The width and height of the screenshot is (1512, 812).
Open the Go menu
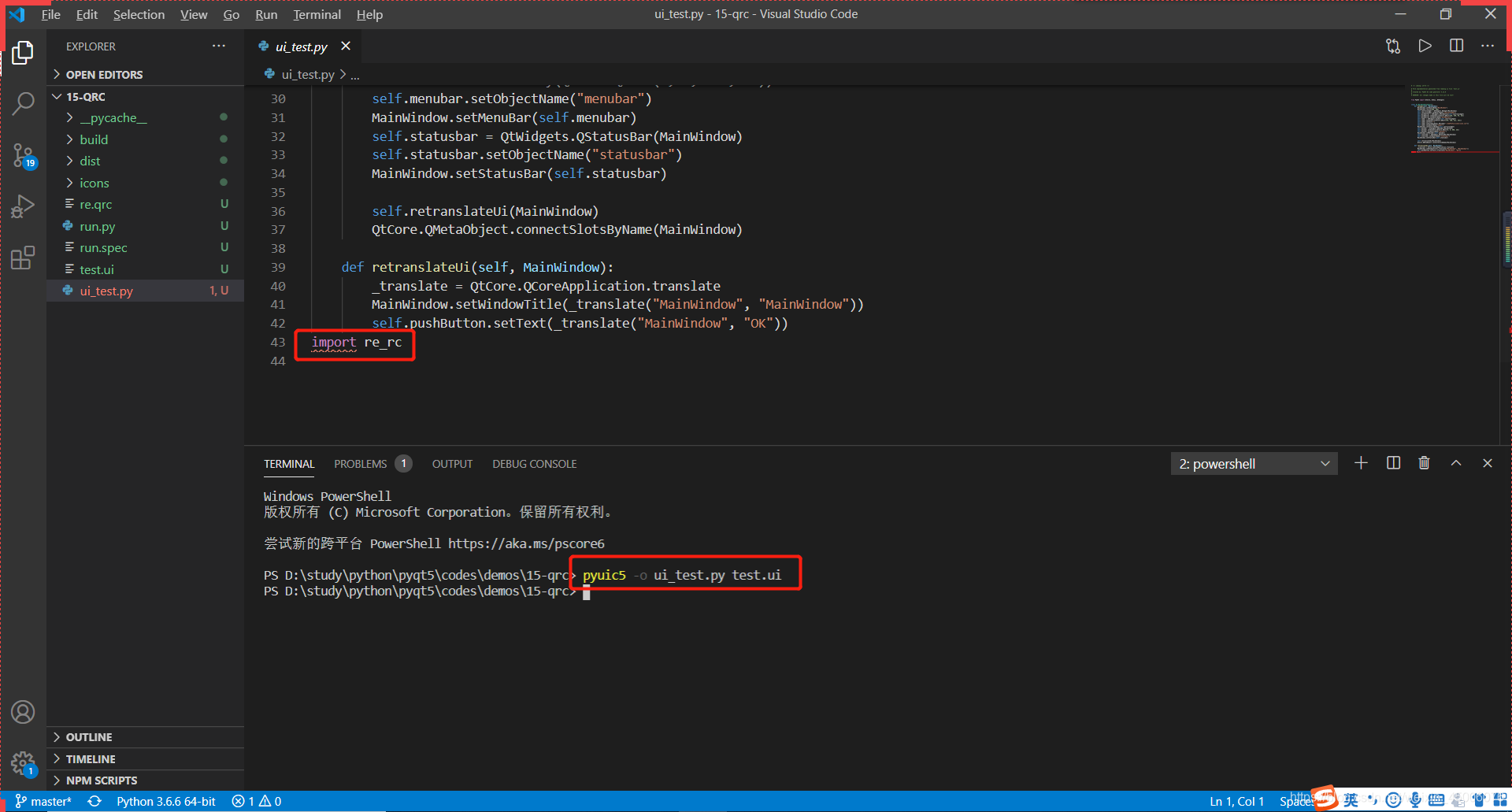tap(232, 14)
